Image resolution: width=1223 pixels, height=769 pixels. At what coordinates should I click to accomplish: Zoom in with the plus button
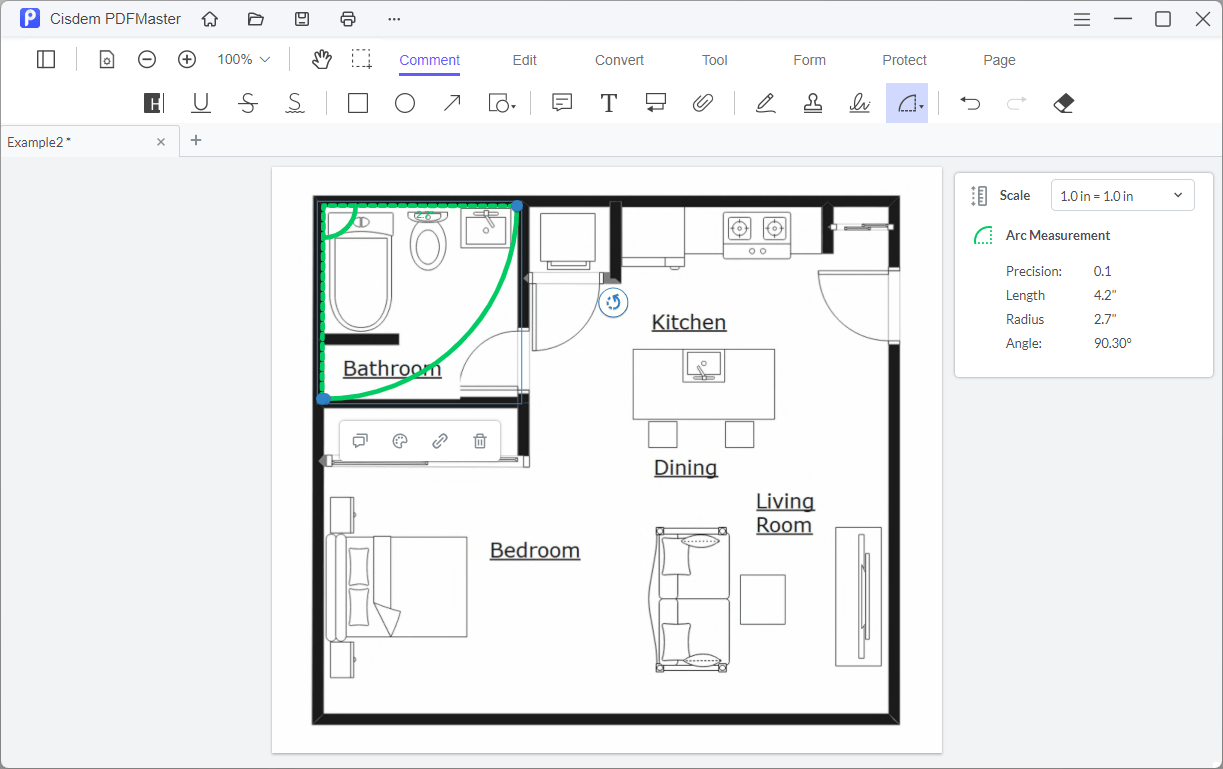pos(187,60)
